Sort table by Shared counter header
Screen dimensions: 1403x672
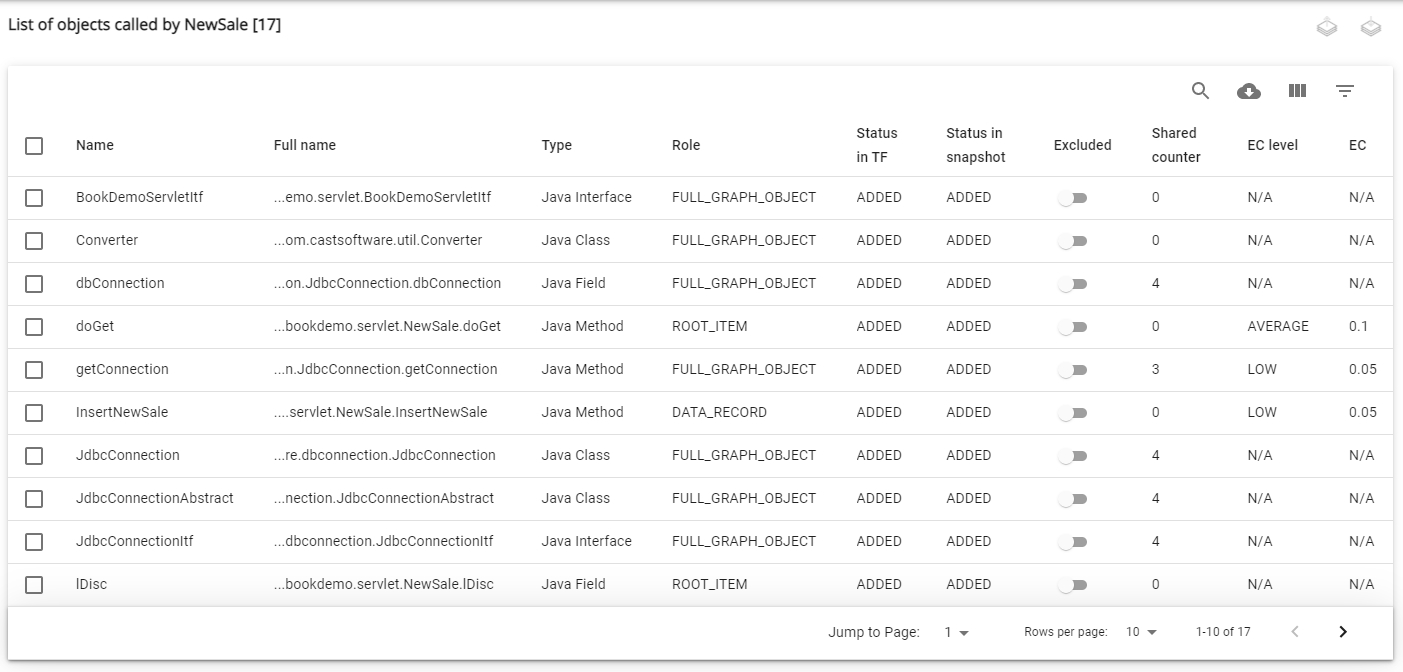[1175, 145]
